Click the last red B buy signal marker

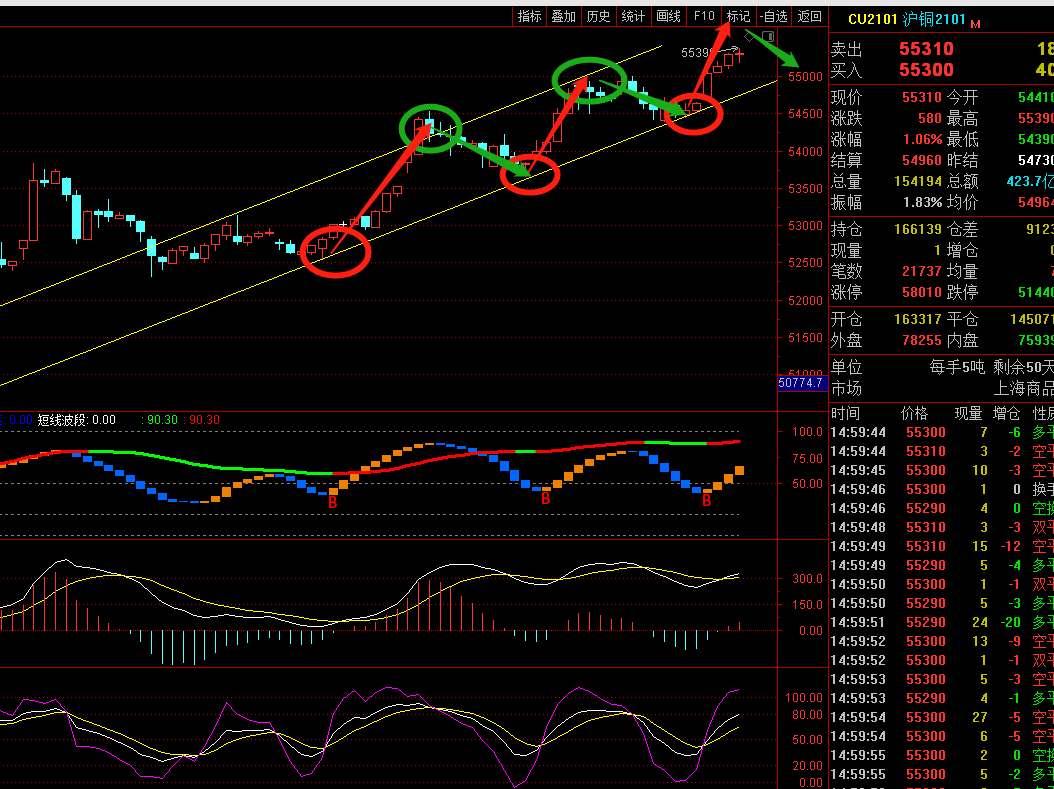click(706, 500)
